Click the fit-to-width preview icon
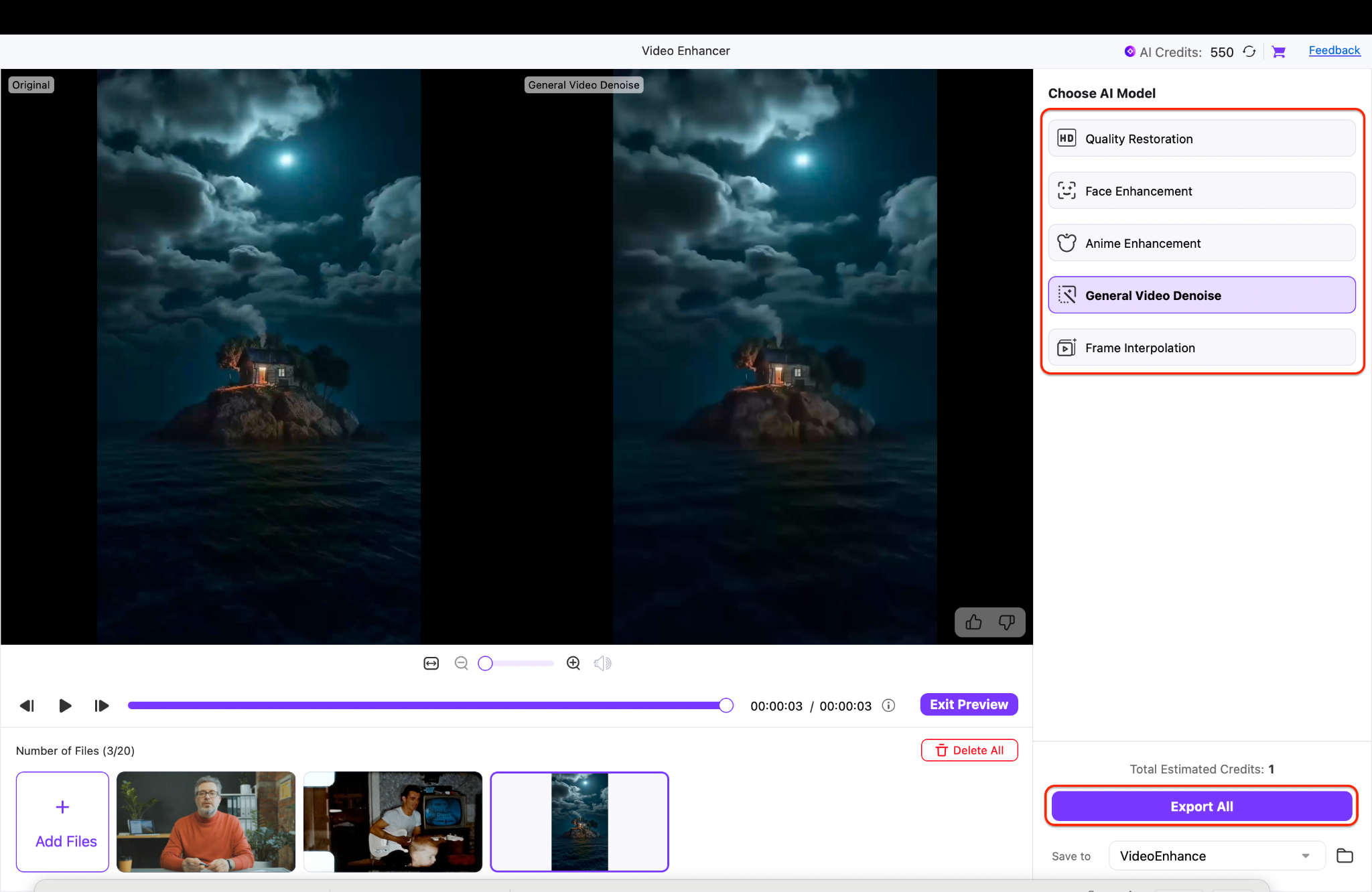Viewport: 1372px width, 892px height. click(x=431, y=663)
